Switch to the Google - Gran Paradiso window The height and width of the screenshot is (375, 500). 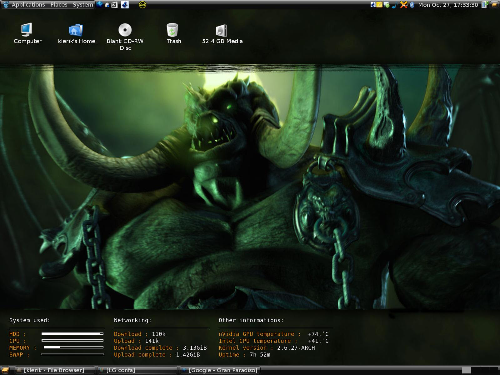219,370
